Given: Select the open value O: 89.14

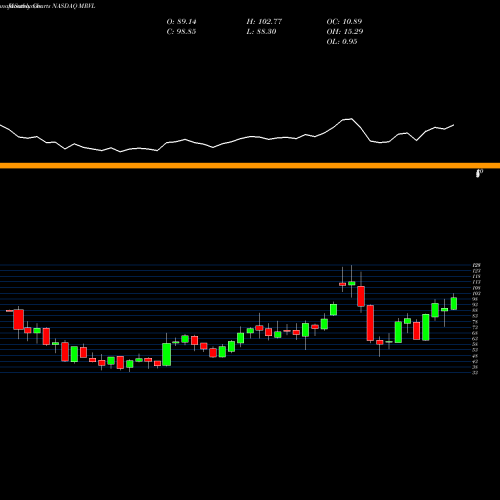Looking at the screenshot, I should pyautogui.click(x=181, y=22).
